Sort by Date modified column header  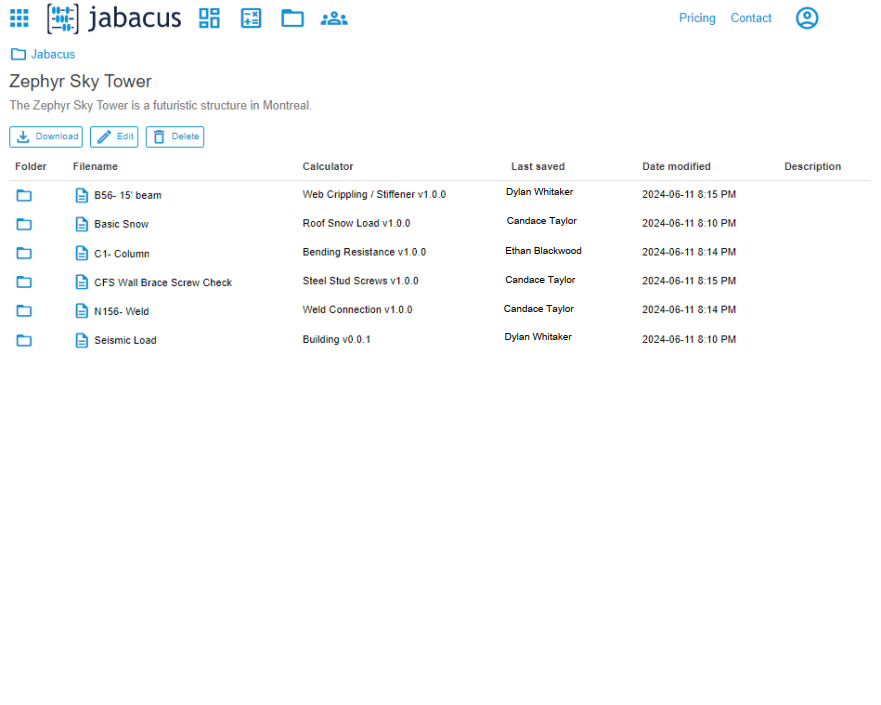pos(676,166)
